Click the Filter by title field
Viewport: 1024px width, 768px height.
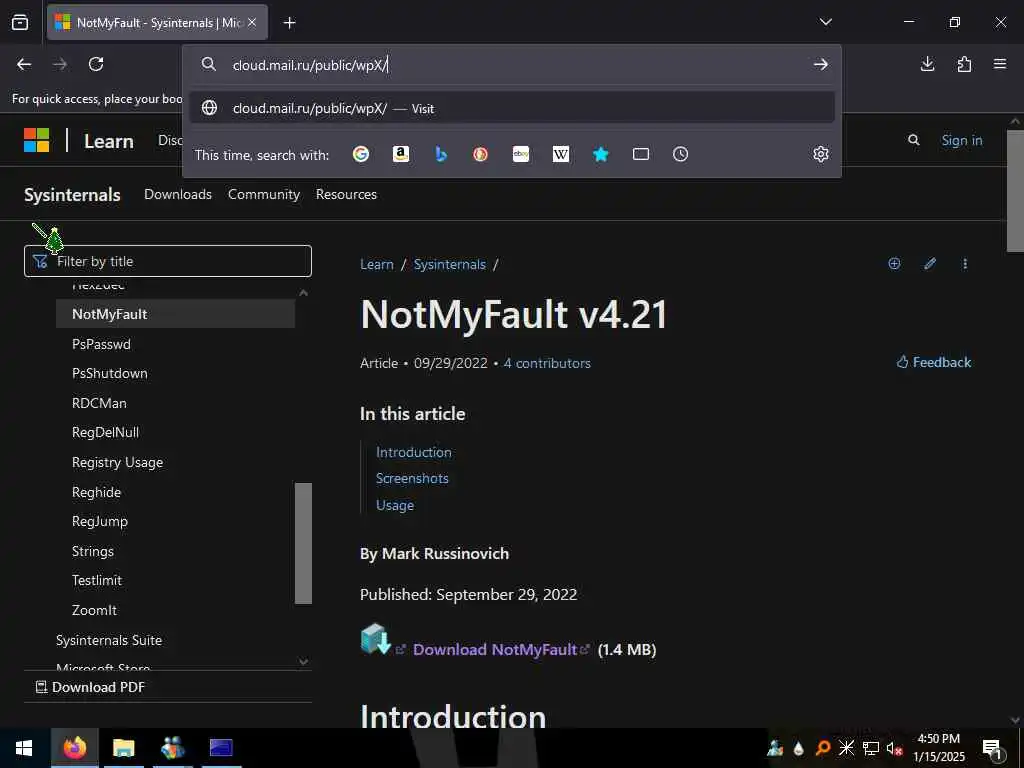168,261
